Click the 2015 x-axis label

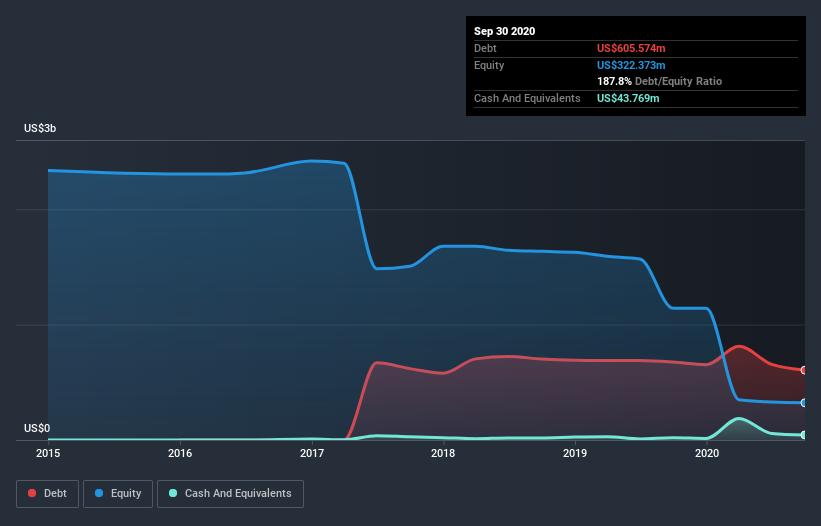48,453
